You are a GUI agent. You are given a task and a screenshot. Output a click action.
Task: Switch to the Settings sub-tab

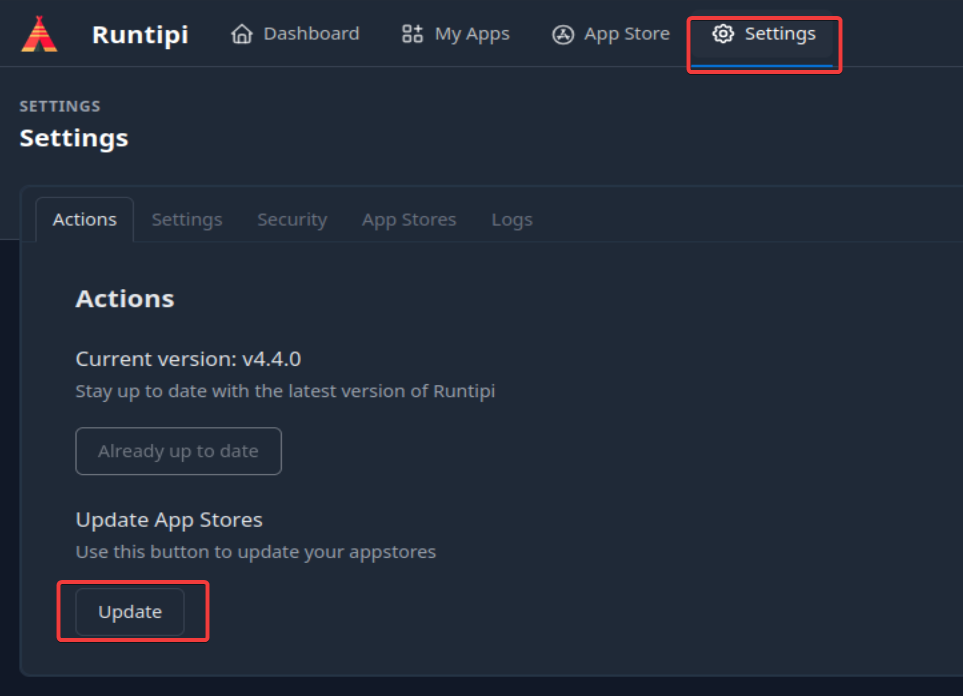click(x=187, y=219)
